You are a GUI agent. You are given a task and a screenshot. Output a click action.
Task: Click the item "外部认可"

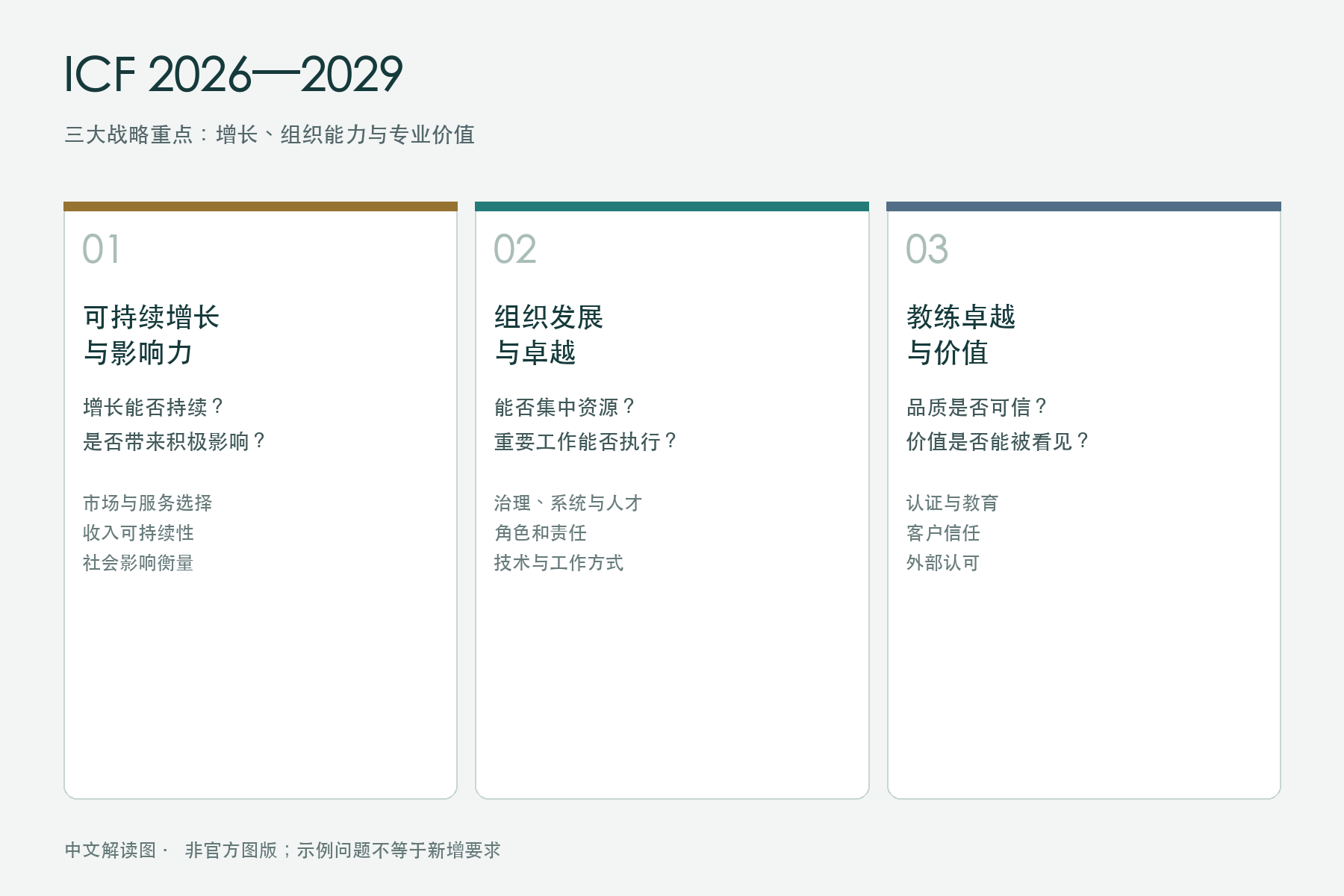coord(943,563)
